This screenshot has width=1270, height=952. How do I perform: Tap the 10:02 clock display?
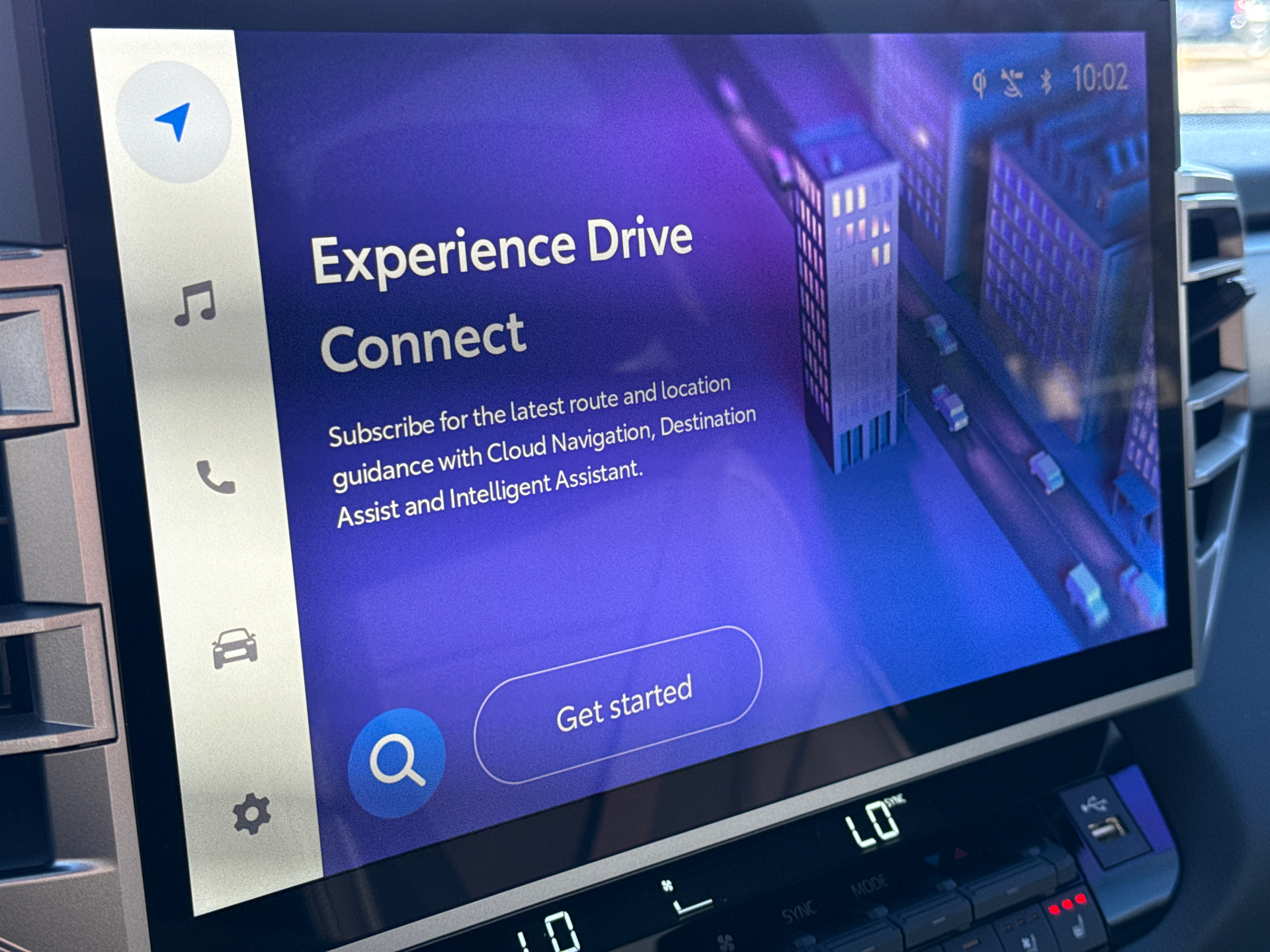(x=1100, y=78)
